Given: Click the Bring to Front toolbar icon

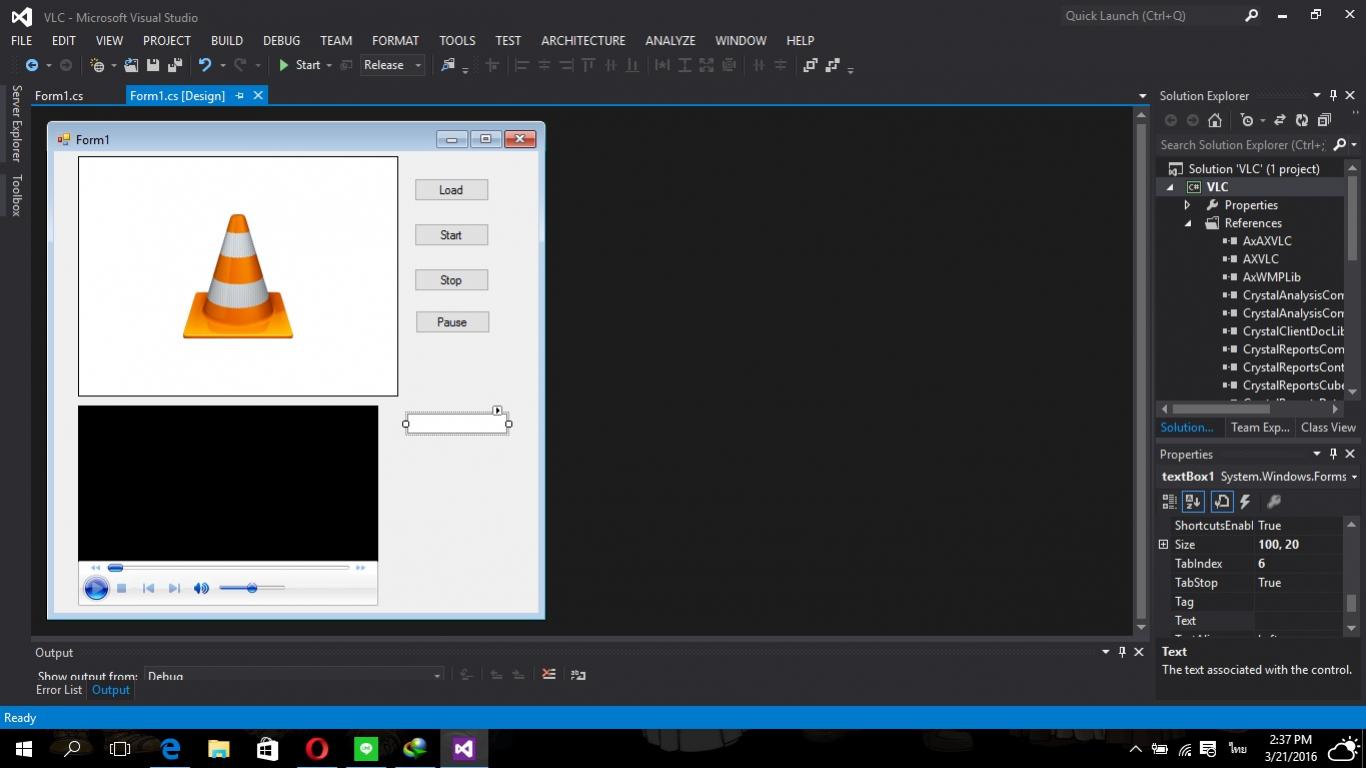Looking at the screenshot, I should (x=810, y=65).
